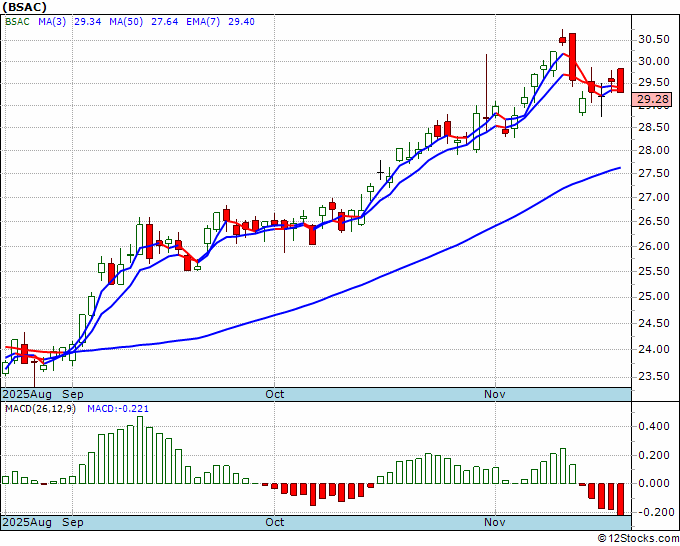
Task: Click the long-wick candle before Nov
Action: 486,92
